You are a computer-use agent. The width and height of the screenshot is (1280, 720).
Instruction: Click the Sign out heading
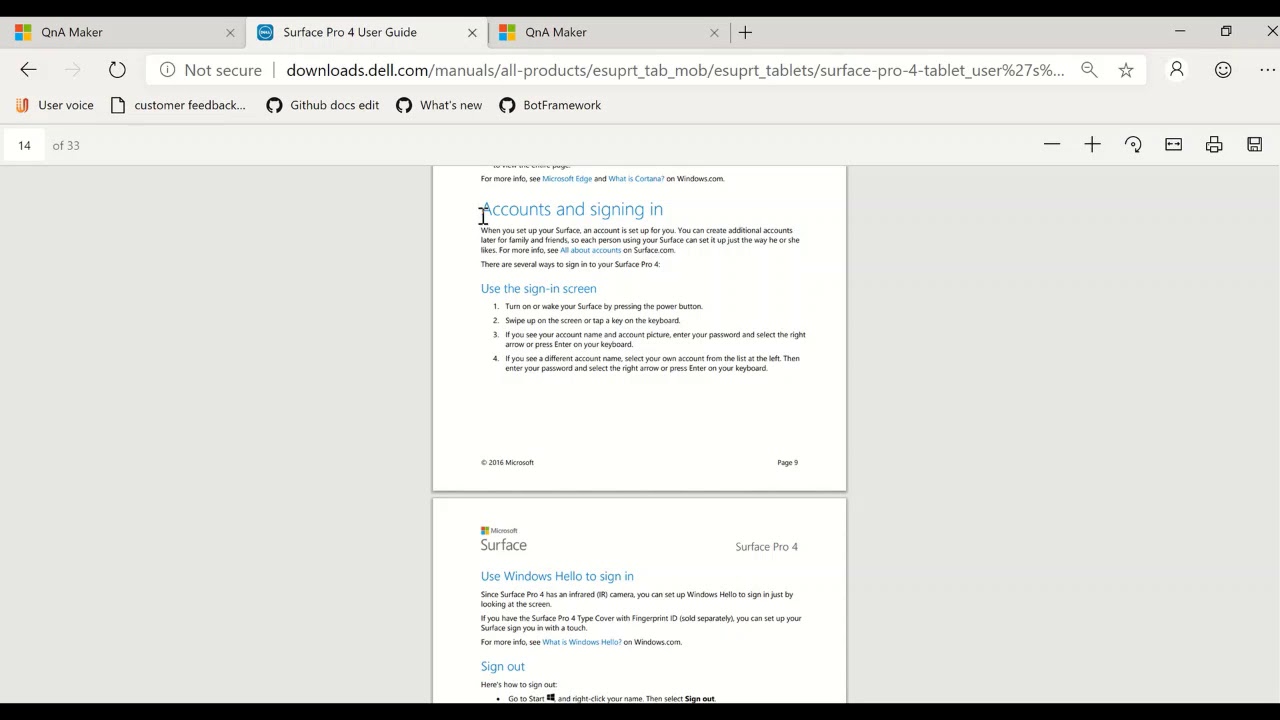click(x=502, y=666)
